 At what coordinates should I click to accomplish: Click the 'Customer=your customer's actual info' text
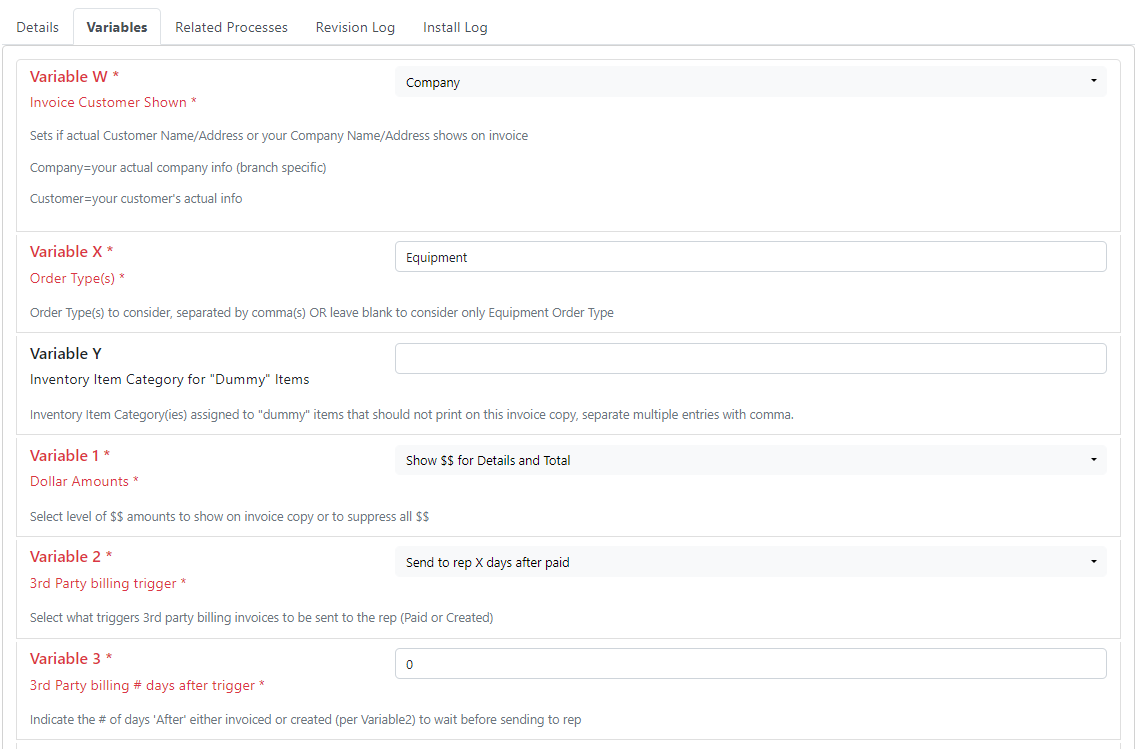tap(136, 198)
